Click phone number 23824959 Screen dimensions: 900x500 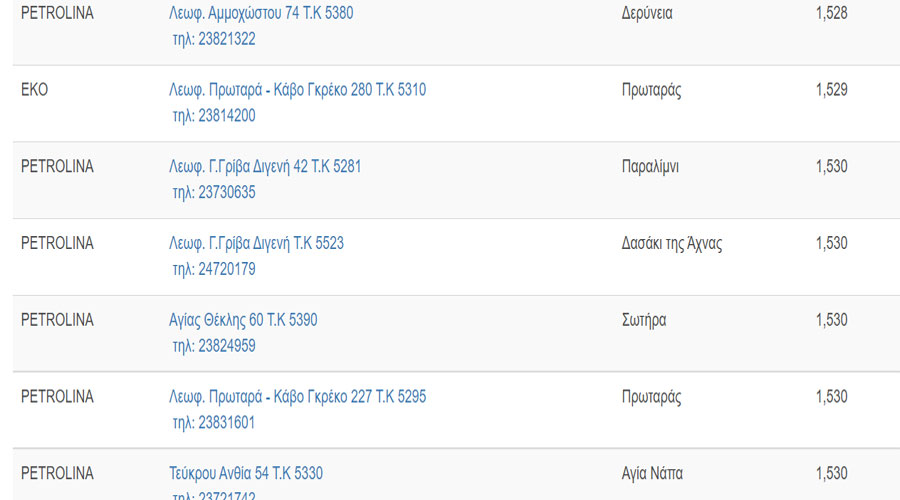coord(213,346)
